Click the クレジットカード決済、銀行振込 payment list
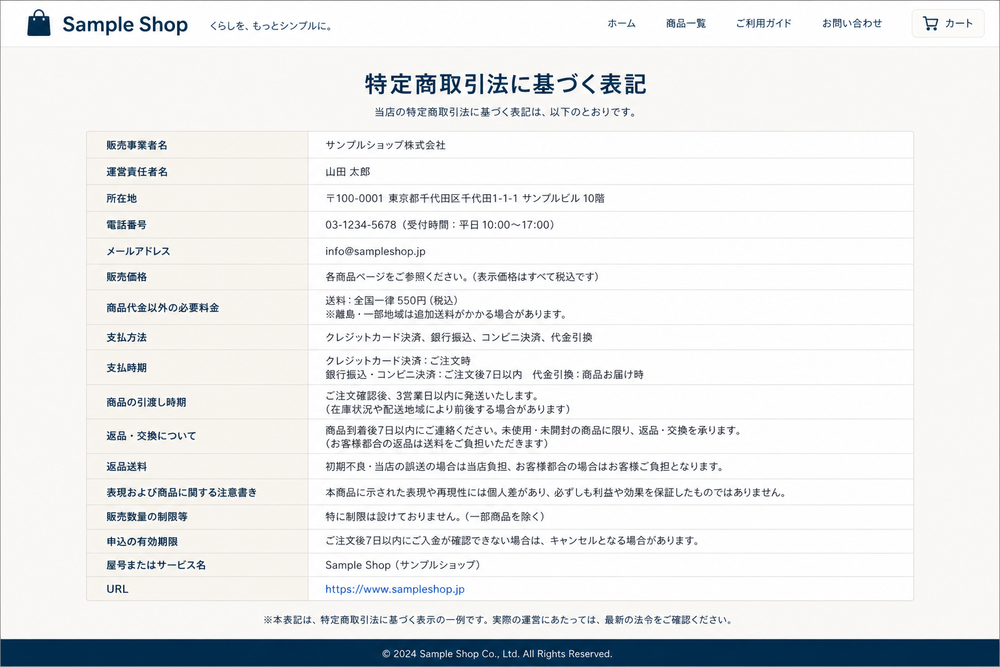Screen dimensions: 1000x667 point(459,337)
